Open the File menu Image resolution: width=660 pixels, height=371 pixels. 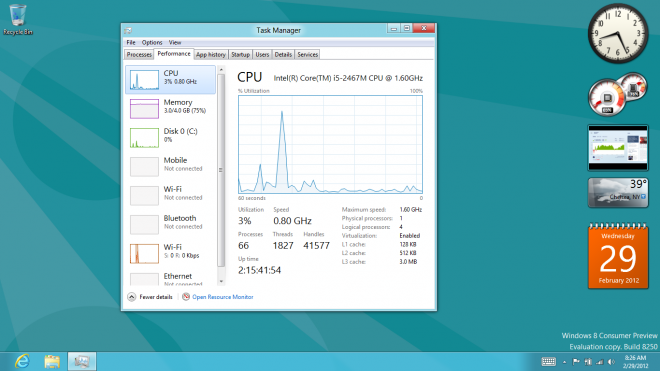(131, 43)
